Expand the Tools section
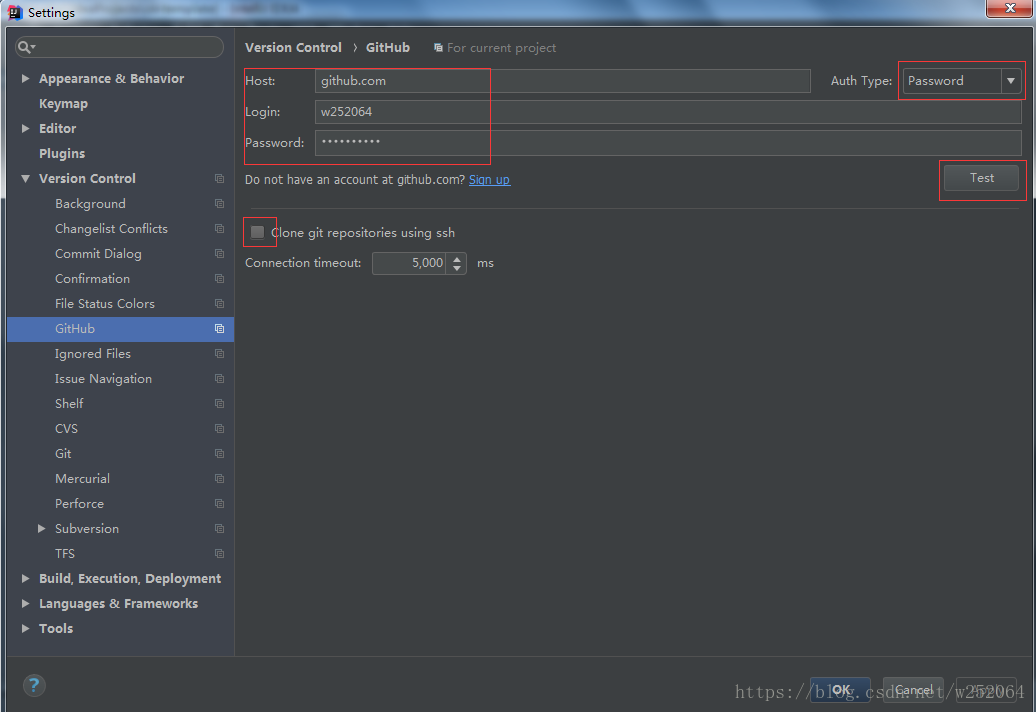 tap(25, 628)
